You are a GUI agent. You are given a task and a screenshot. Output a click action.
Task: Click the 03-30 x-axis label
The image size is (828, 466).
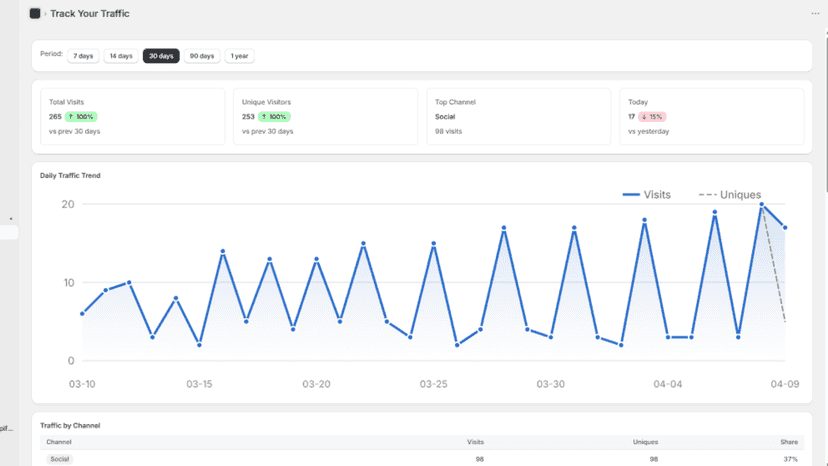click(551, 384)
